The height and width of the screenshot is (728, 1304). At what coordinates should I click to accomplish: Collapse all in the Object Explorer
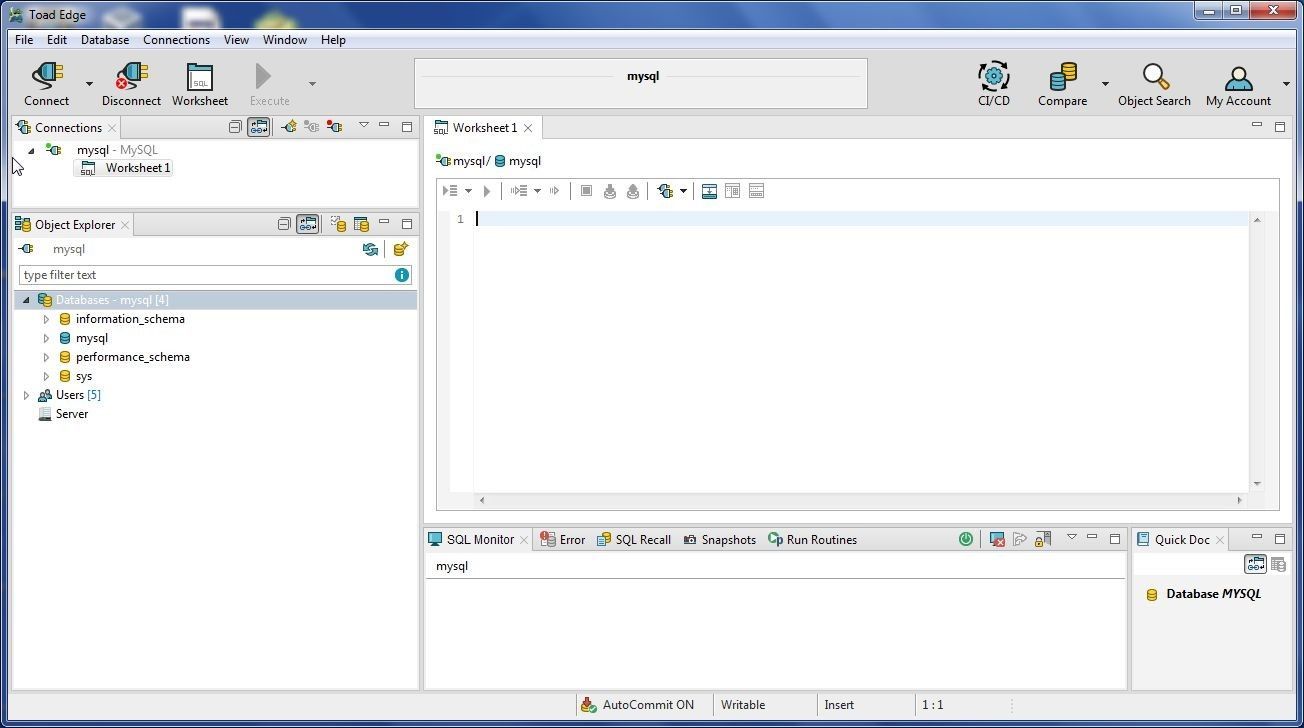[284, 224]
